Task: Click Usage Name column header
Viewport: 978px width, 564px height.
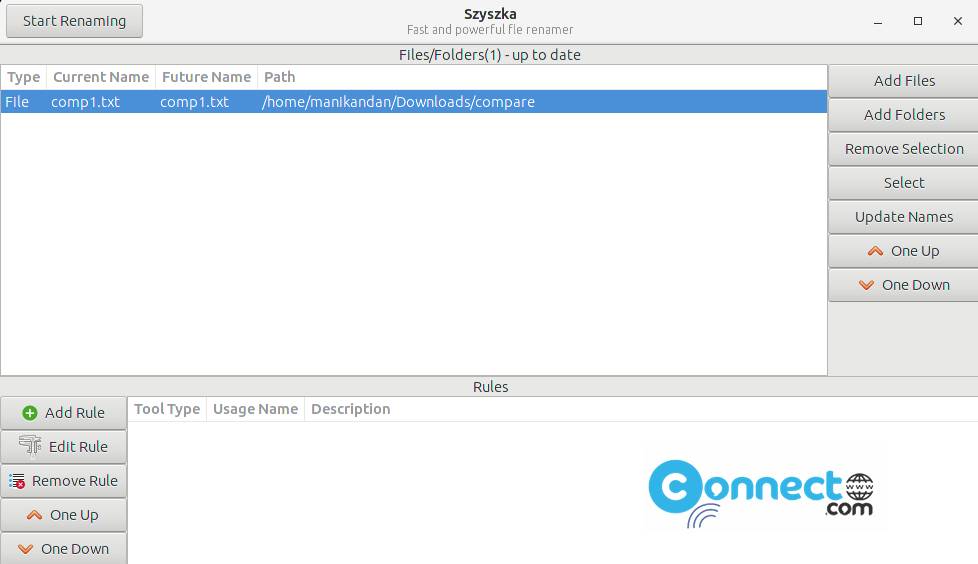Action: [x=256, y=409]
